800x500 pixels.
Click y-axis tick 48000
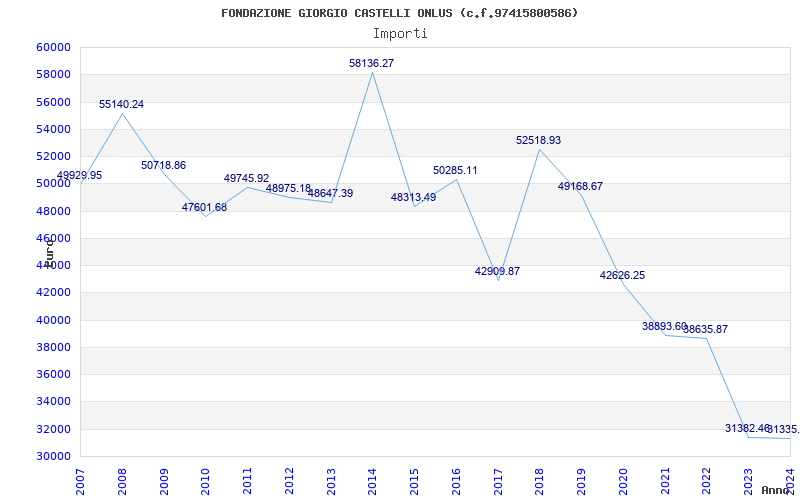pos(53,211)
